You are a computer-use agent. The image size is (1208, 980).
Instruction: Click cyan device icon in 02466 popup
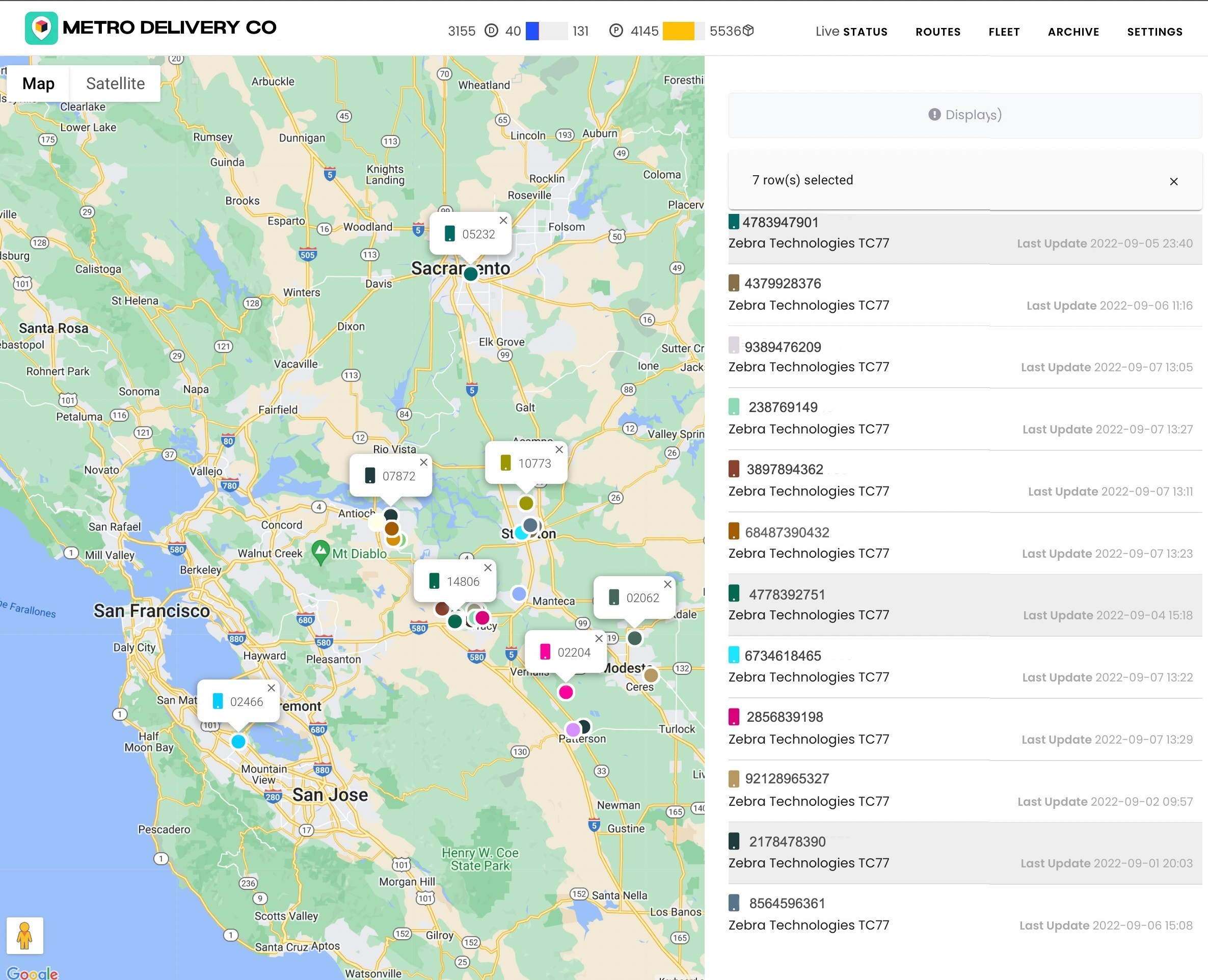pyautogui.click(x=218, y=701)
